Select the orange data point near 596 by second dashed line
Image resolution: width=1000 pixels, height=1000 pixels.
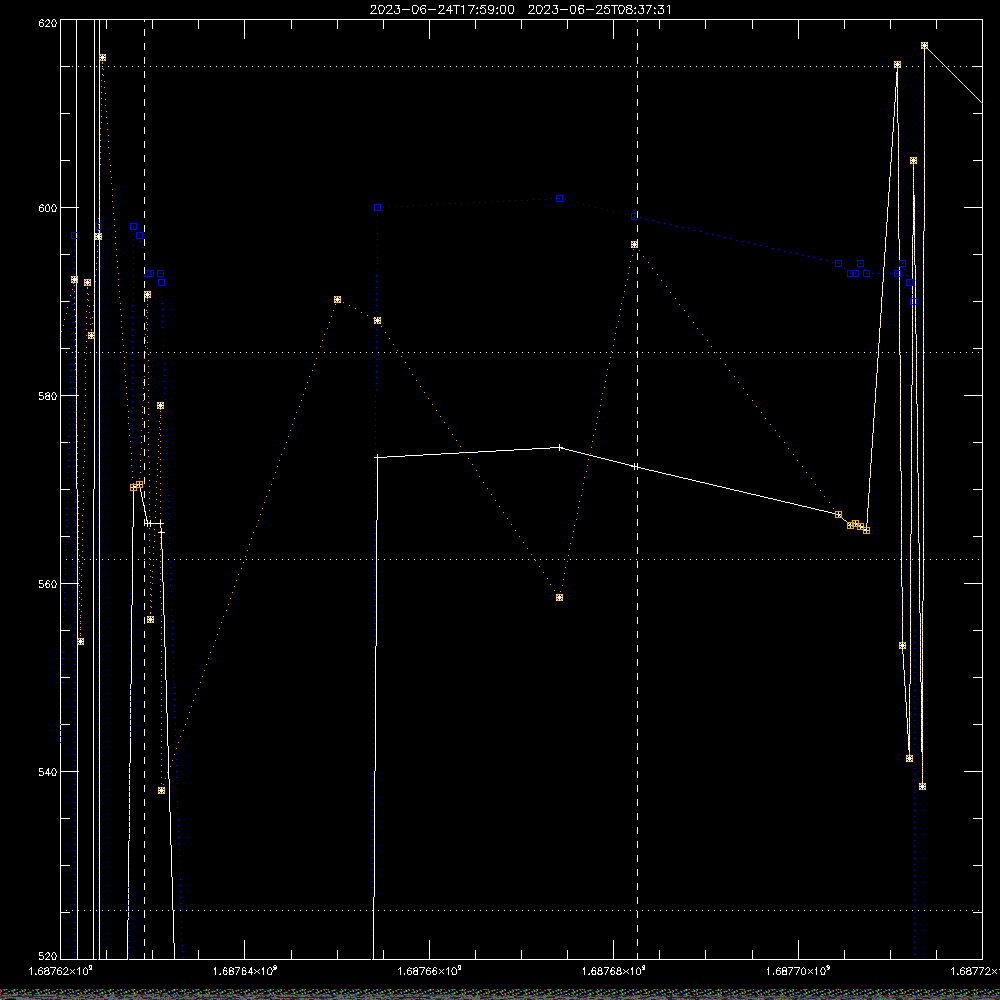[x=634, y=244]
